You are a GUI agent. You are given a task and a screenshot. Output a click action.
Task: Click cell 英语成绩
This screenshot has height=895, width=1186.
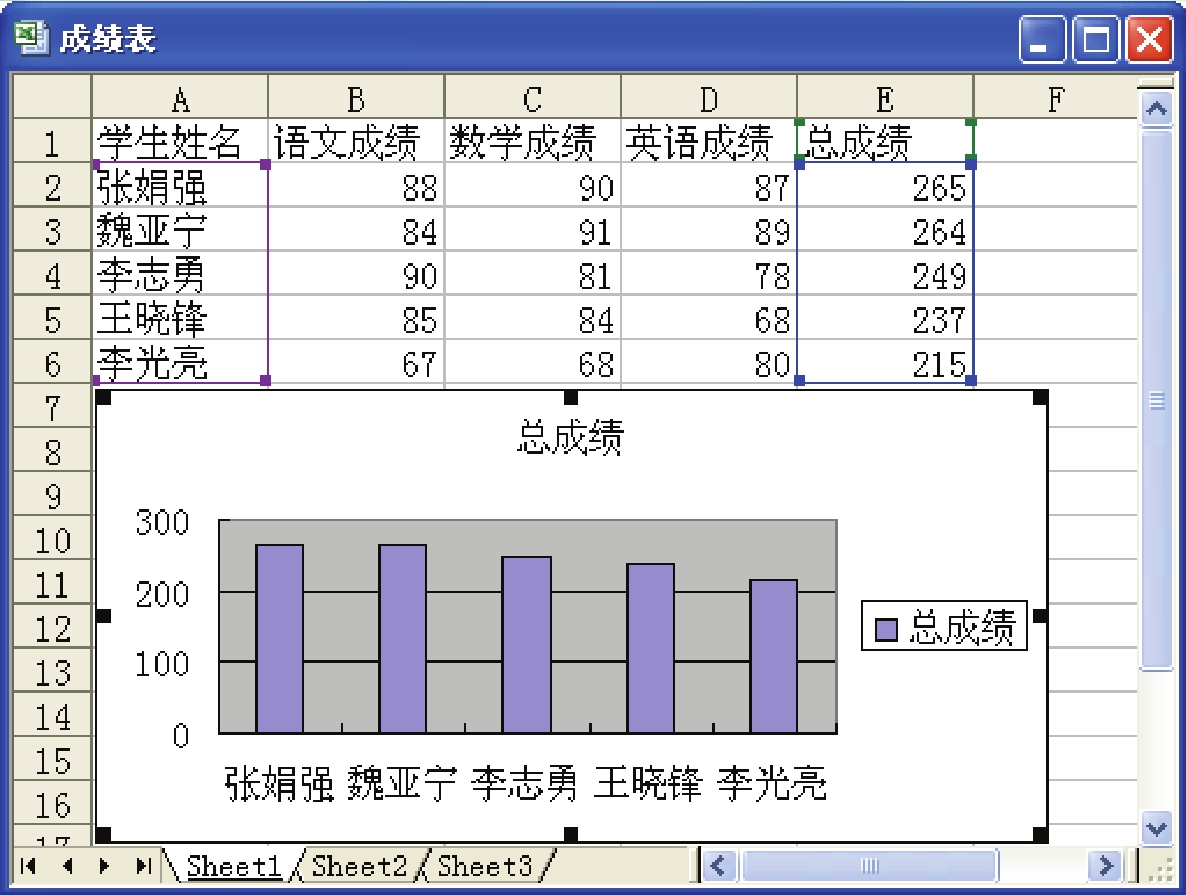[x=709, y=141]
